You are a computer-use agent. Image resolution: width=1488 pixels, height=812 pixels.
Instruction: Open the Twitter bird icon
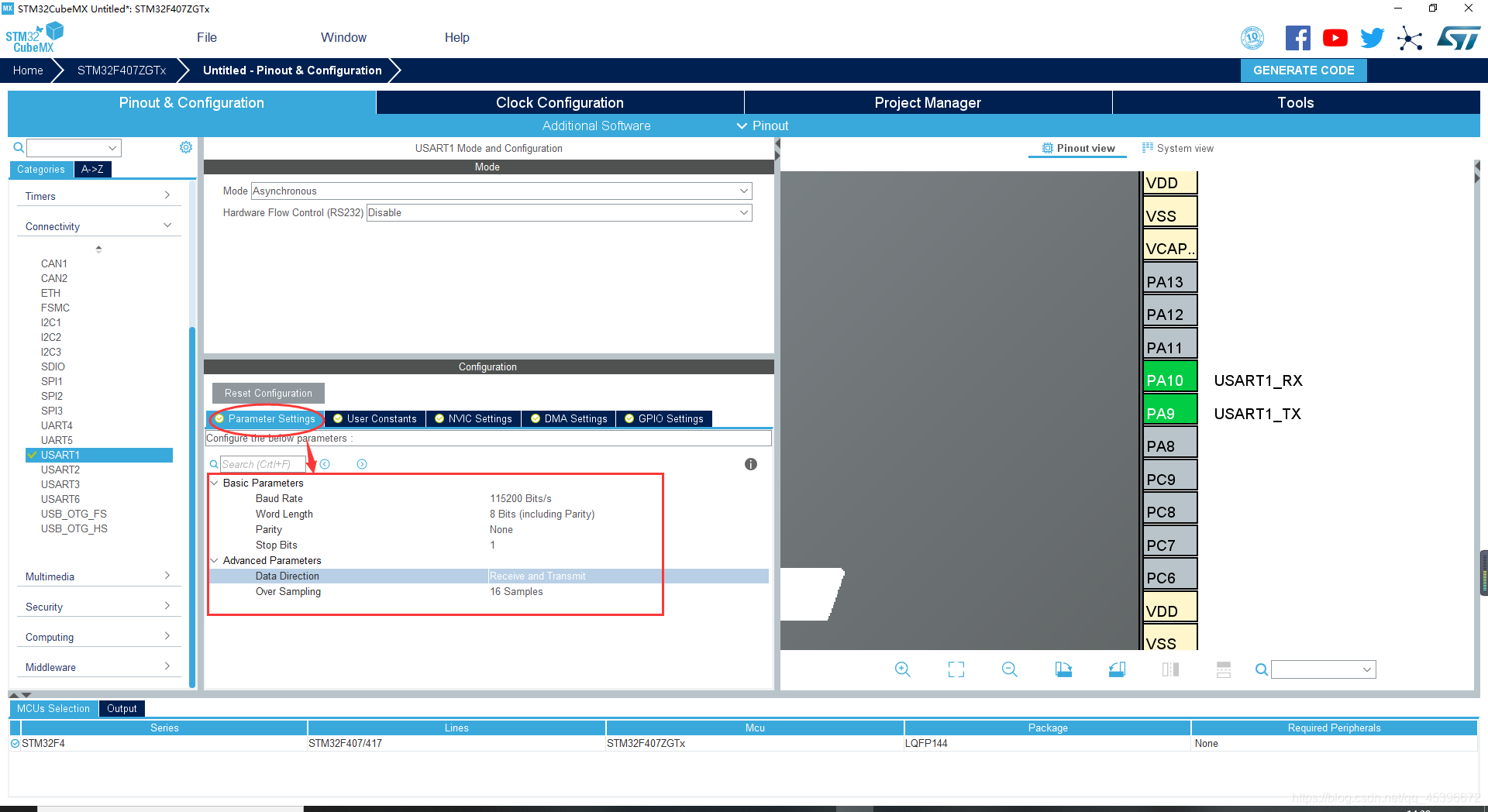(1372, 38)
